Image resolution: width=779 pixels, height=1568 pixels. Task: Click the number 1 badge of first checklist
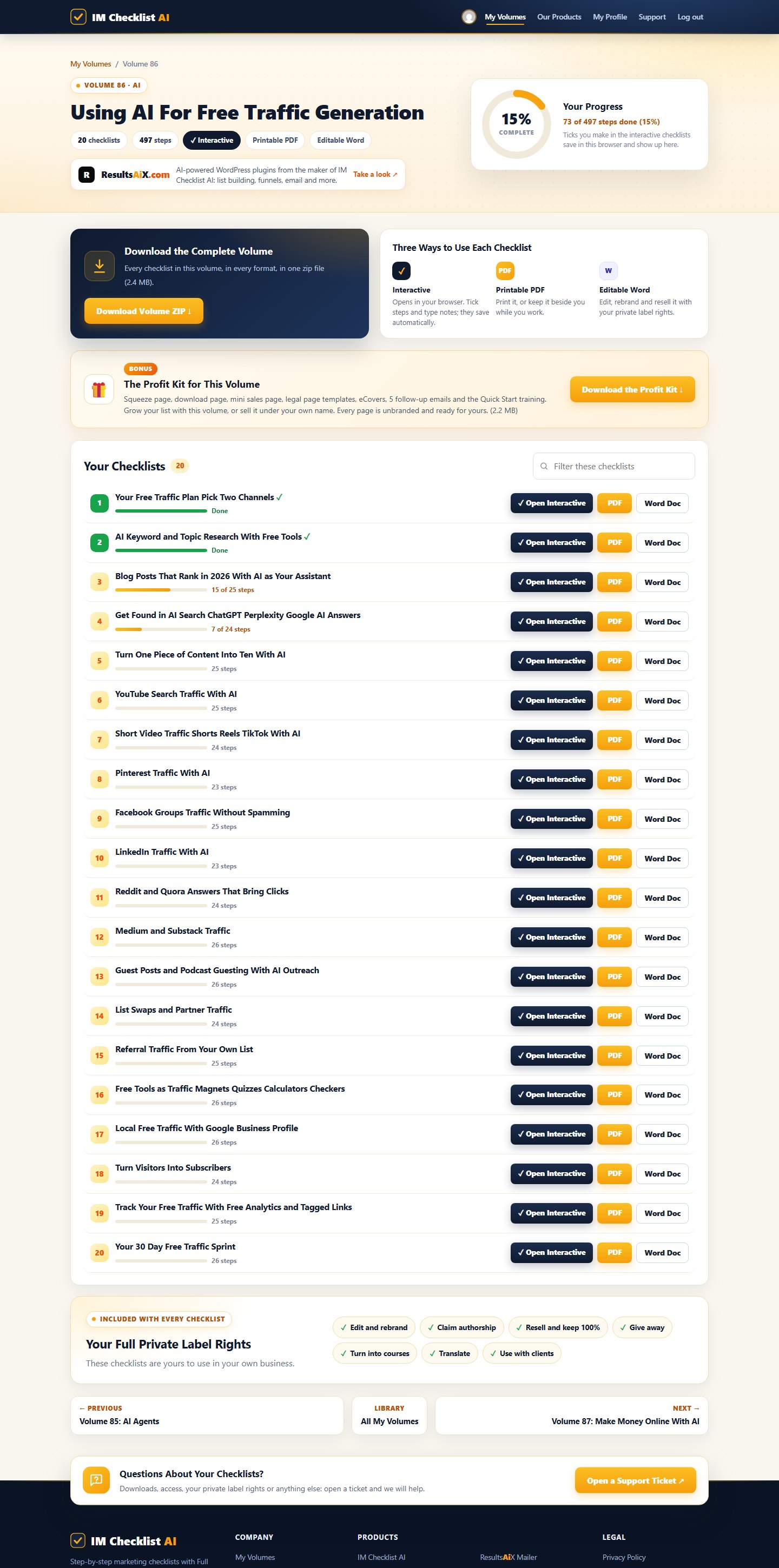click(100, 503)
